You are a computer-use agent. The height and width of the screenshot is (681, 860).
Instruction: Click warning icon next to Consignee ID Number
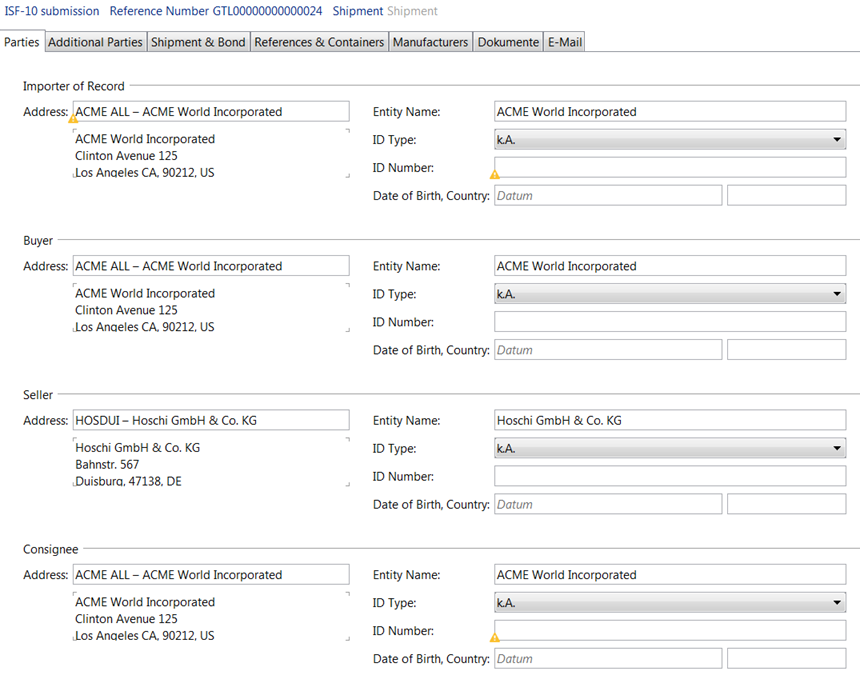[x=494, y=636]
